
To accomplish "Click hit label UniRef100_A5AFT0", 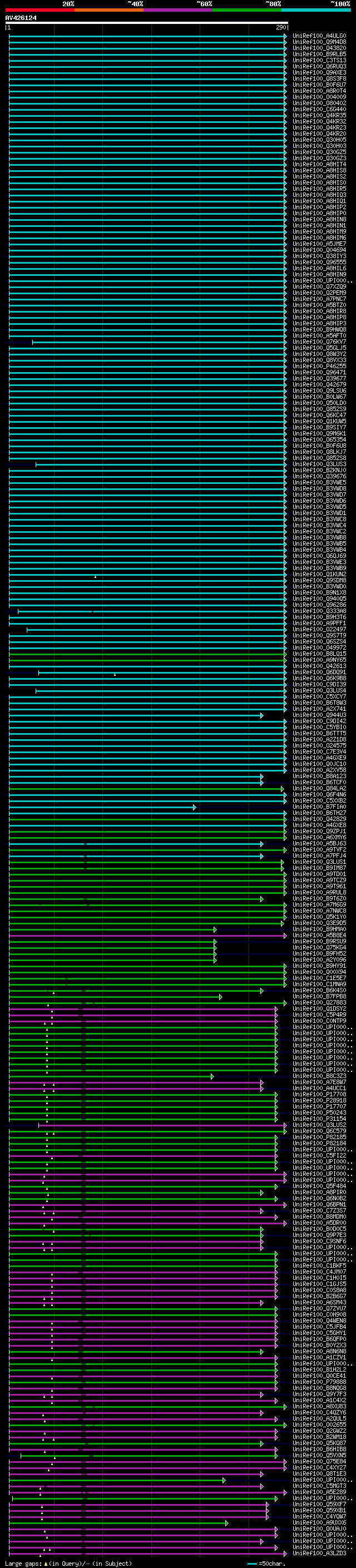I will pos(319,335).
